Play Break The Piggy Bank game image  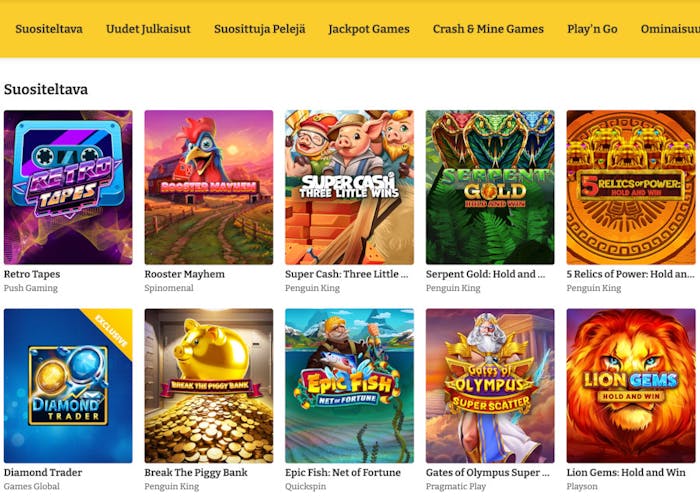[x=208, y=385]
